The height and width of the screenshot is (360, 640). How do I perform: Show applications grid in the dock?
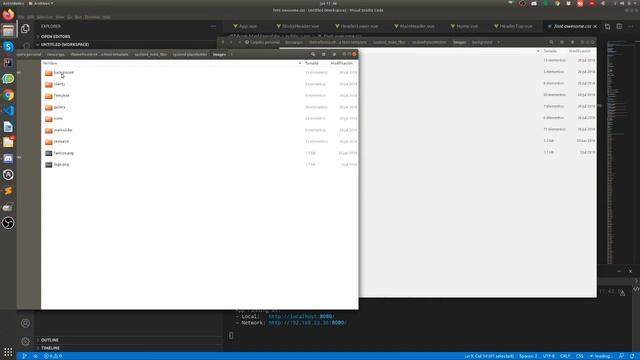tap(8, 352)
